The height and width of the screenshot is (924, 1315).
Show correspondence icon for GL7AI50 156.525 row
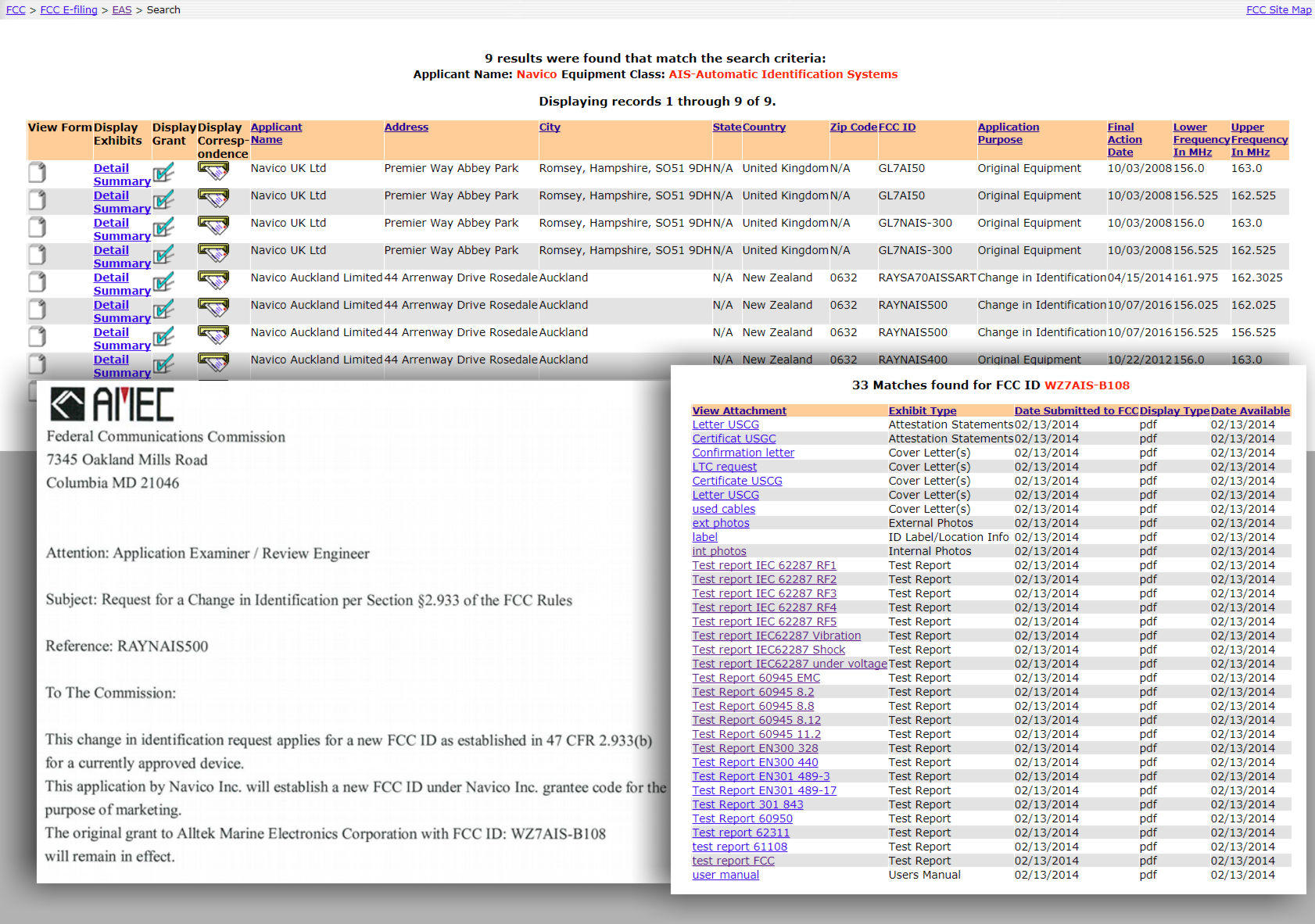click(x=213, y=199)
